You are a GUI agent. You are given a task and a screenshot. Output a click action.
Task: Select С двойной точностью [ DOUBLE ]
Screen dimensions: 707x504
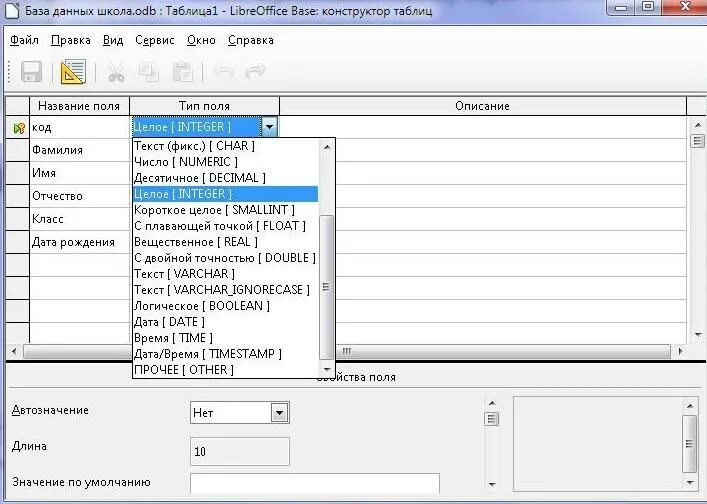click(x=225, y=258)
